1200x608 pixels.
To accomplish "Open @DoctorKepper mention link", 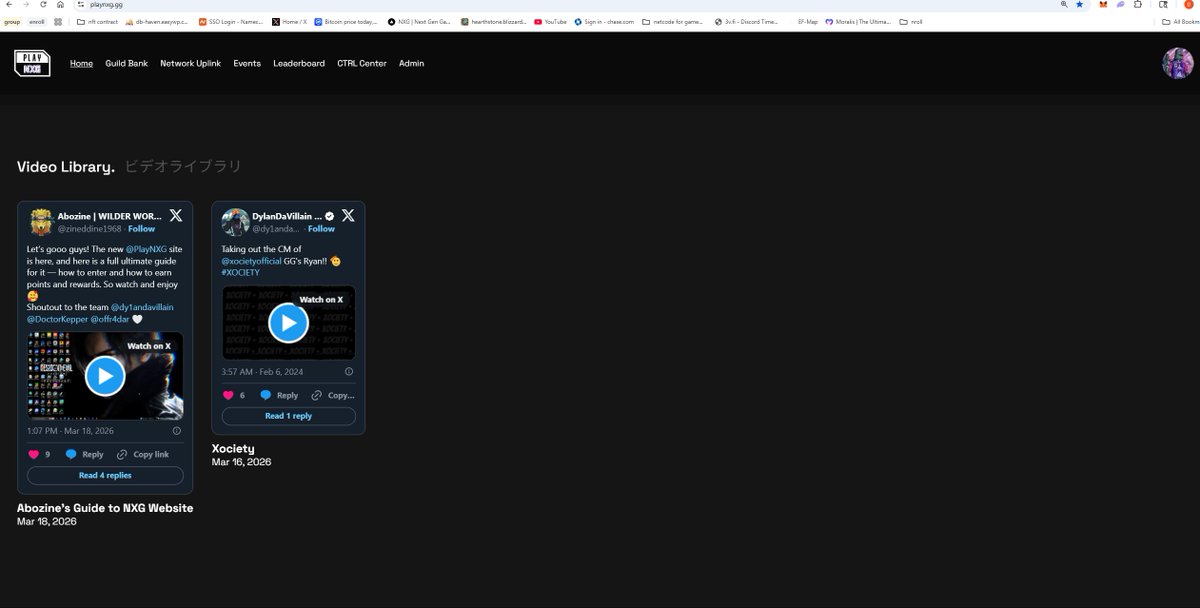I will point(57,319).
